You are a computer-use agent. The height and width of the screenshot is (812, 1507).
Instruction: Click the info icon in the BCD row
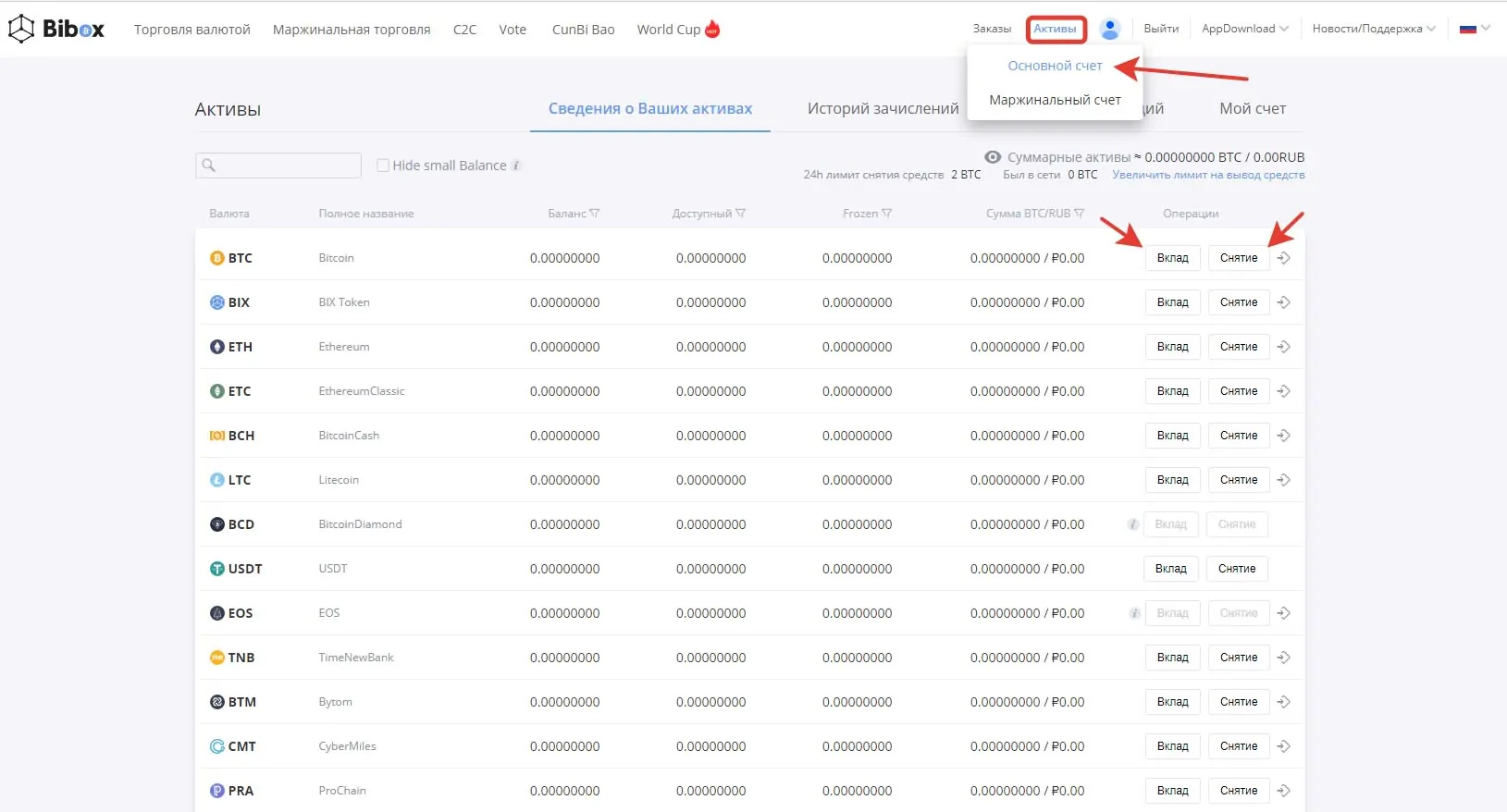tap(1132, 524)
